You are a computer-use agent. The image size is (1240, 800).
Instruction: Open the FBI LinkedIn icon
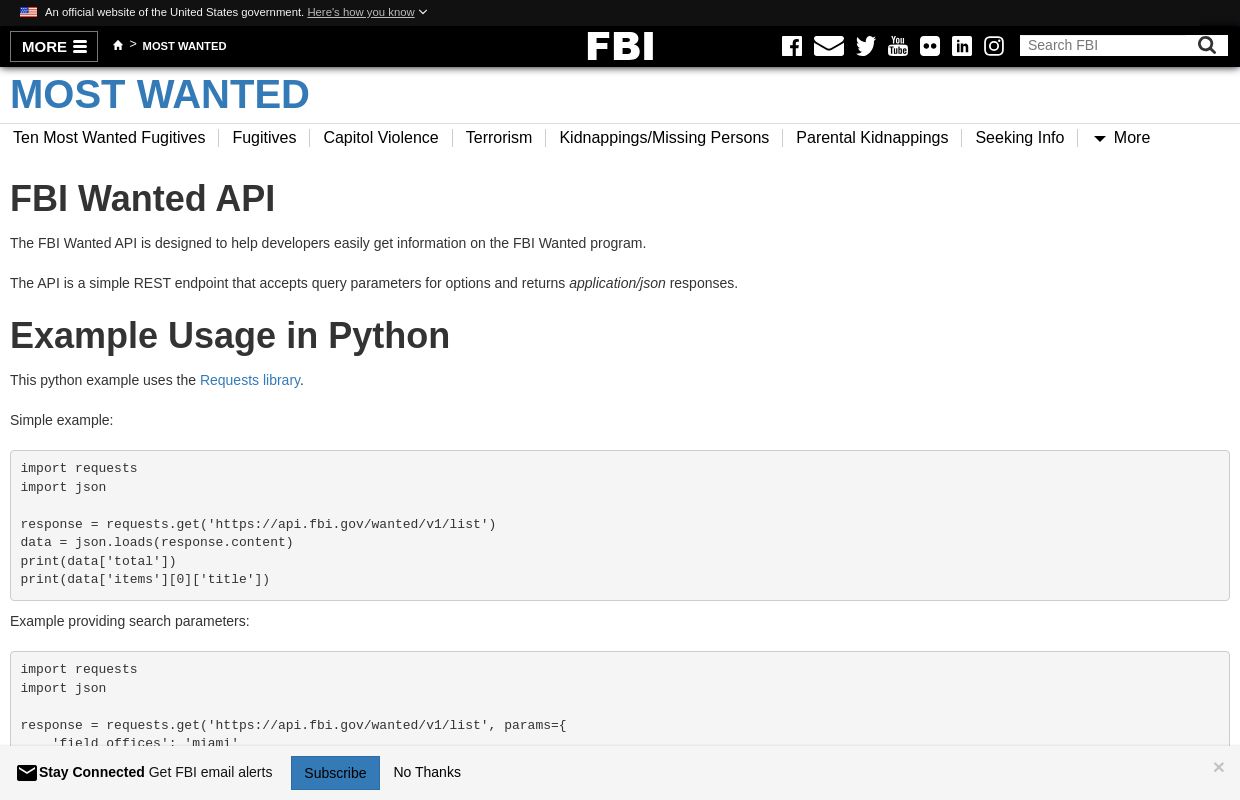coord(962,46)
